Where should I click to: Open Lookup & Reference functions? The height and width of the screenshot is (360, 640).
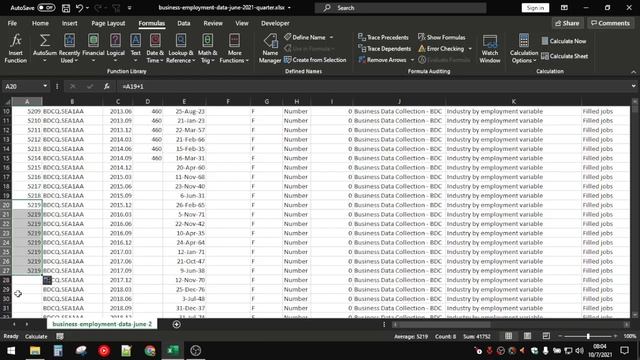181,49
